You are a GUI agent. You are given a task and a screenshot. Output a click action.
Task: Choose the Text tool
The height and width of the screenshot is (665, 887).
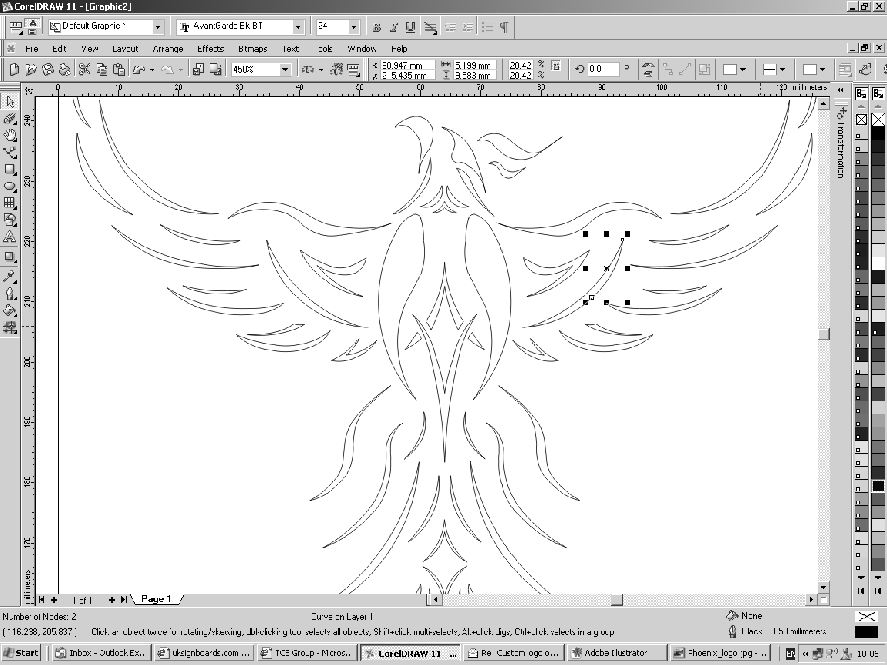click(x=10, y=237)
